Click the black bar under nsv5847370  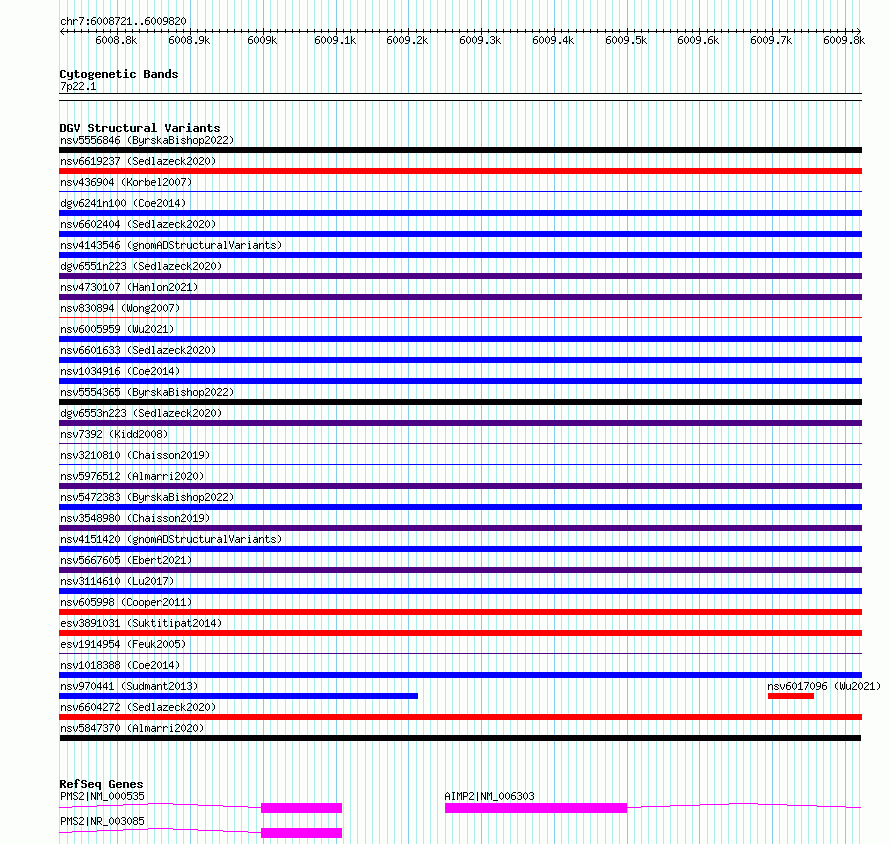[460, 738]
